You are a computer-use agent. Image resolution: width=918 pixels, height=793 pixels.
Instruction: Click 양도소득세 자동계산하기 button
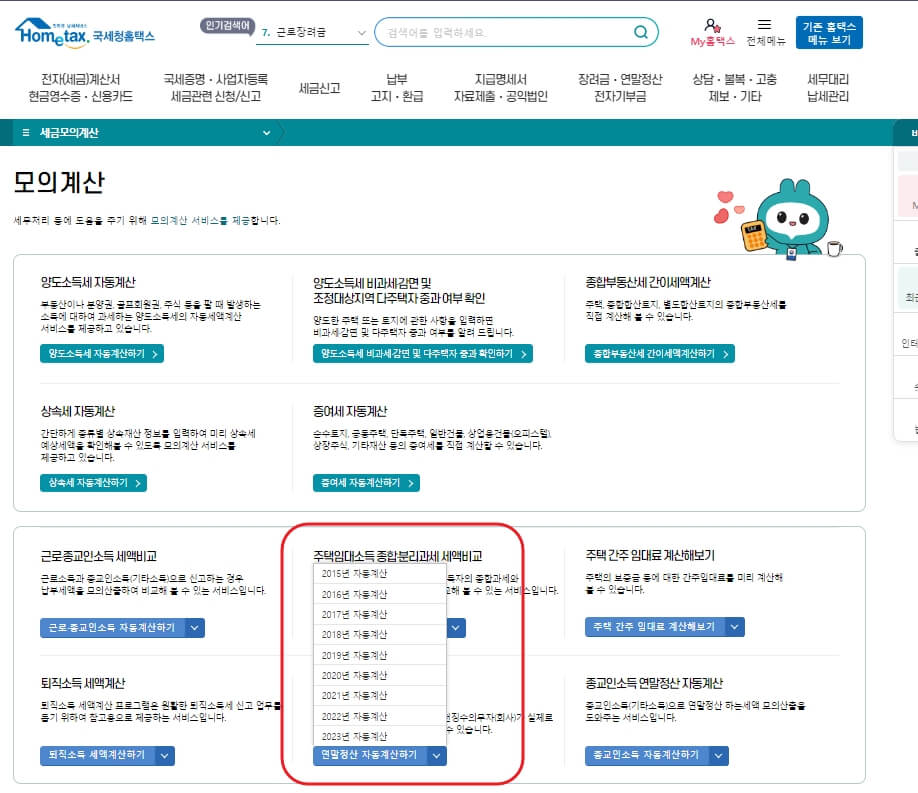coord(102,354)
